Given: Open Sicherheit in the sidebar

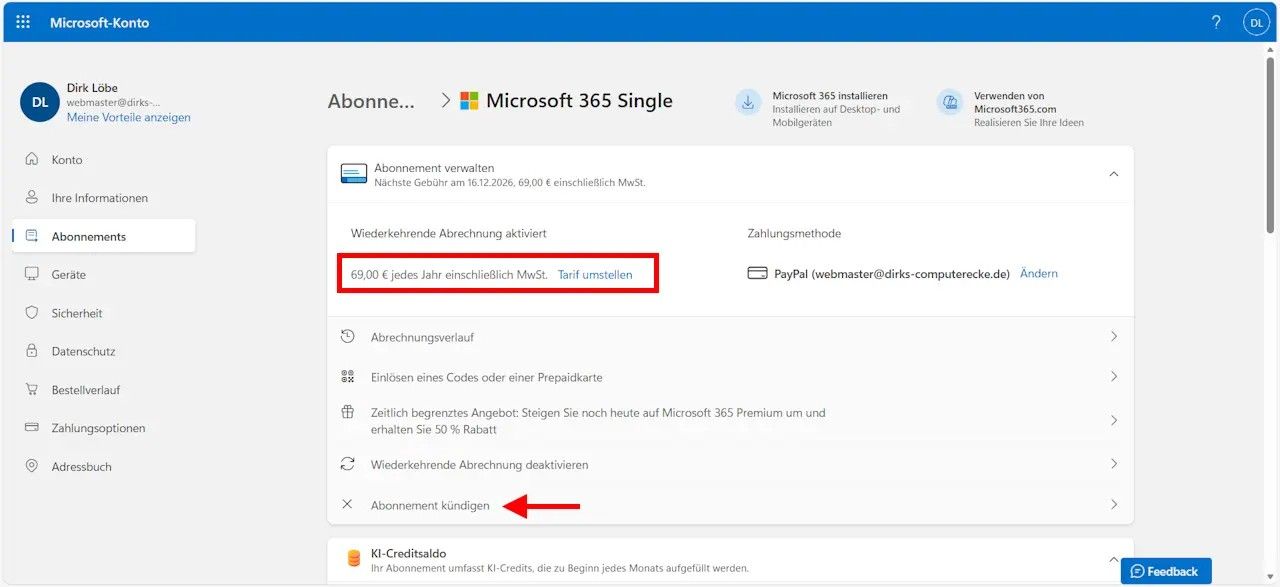Looking at the screenshot, I should point(77,313).
